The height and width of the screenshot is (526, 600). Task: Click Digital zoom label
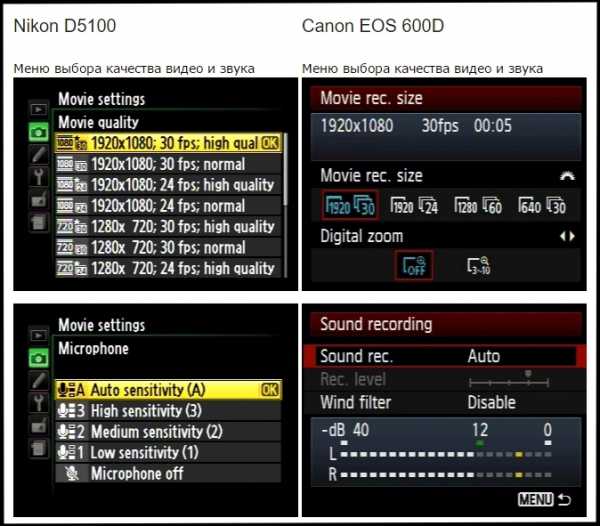click(362, 236)
